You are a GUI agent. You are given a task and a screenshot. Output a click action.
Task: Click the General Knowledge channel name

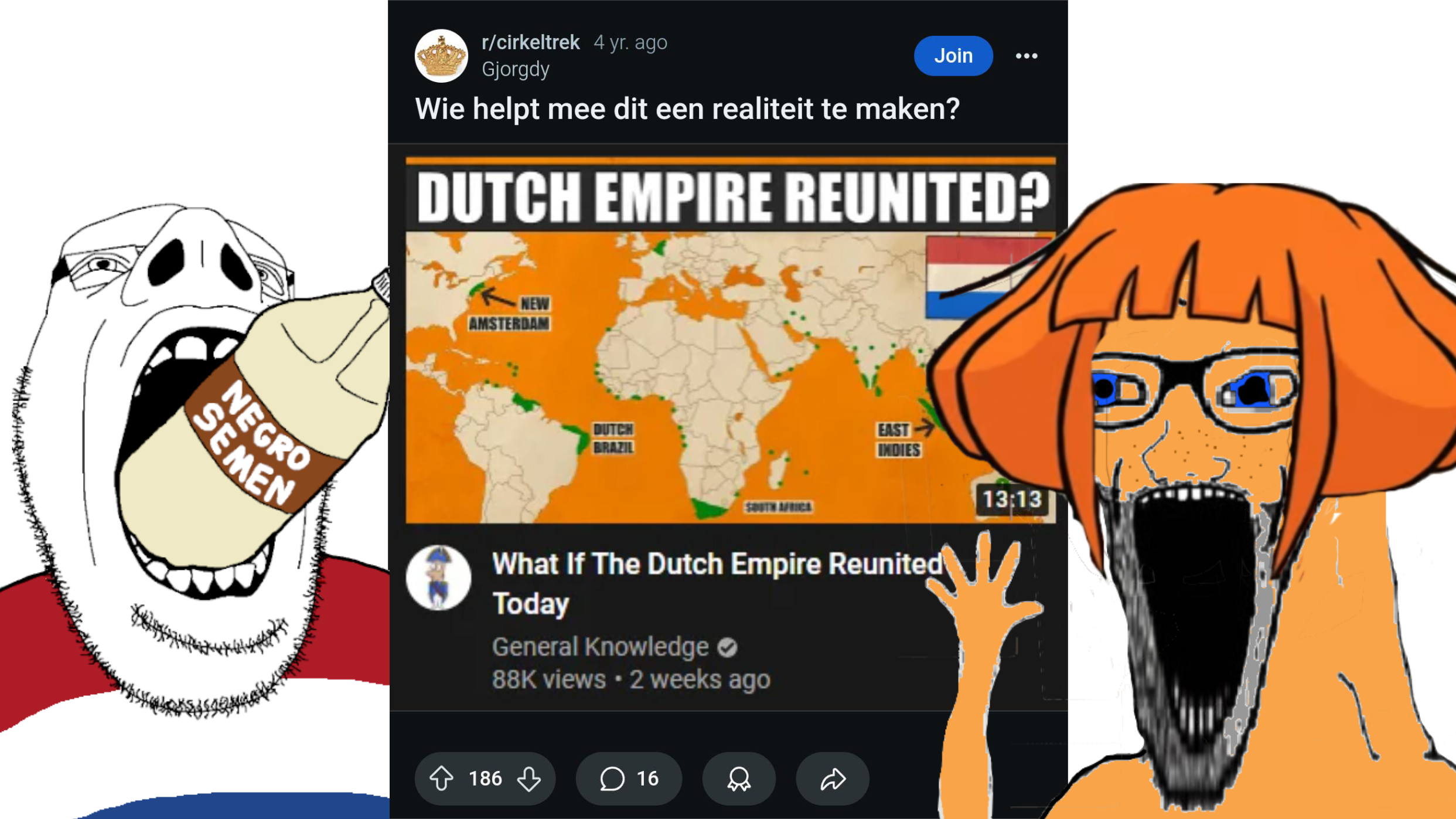tap(601, 647)
